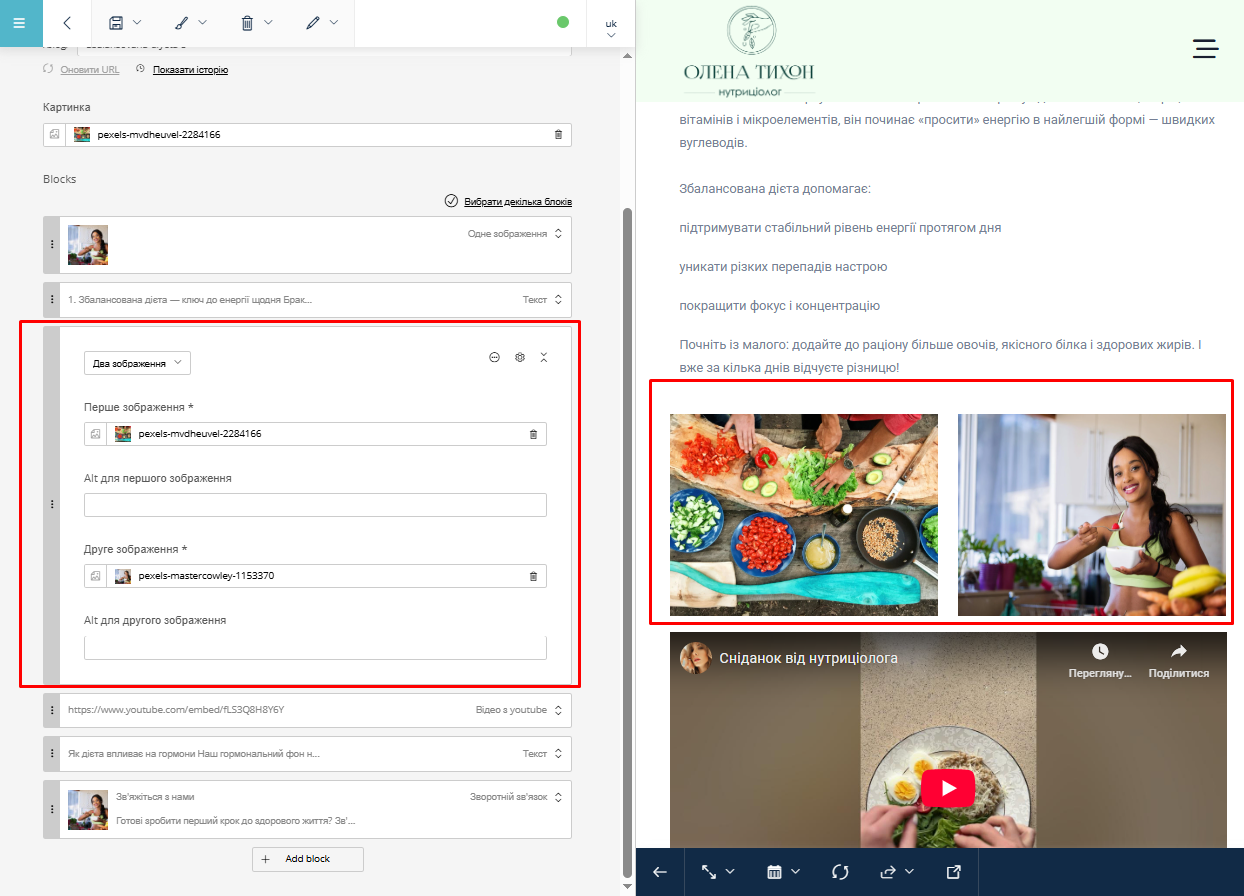Open preview in new window icon
Viewport: 1244px width, 896px height.
coord(953,872)
